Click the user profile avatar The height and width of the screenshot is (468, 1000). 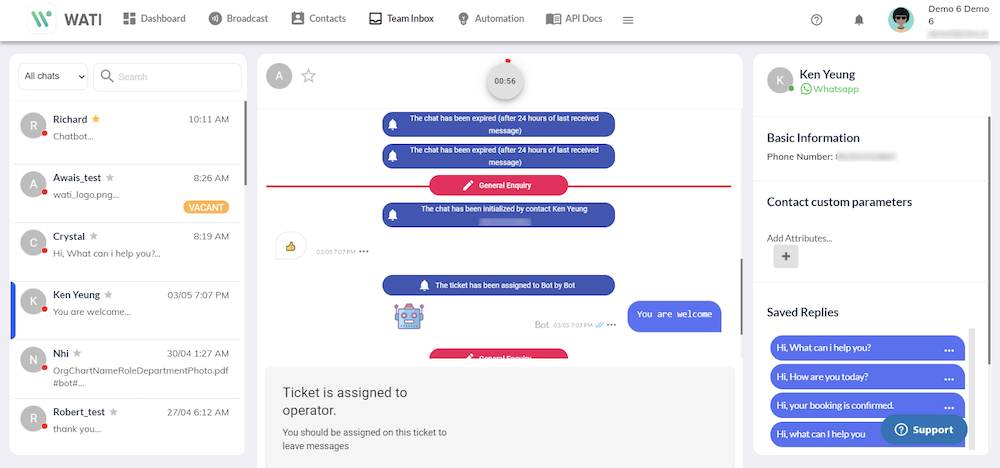(901, 20)
